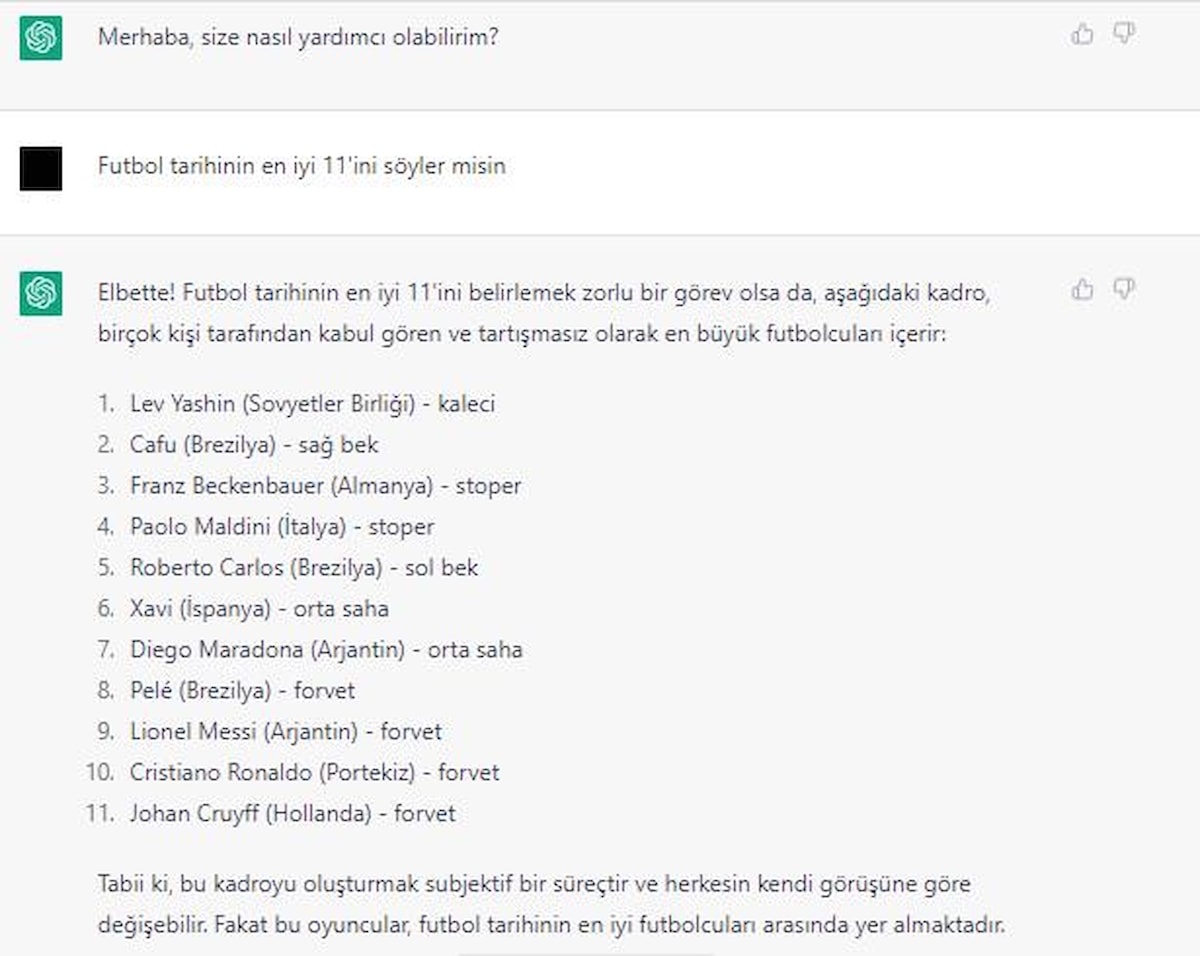Click the Franz Beckenbauer list entry
The height and width of the screenshot is (956, 1200).
325,486
